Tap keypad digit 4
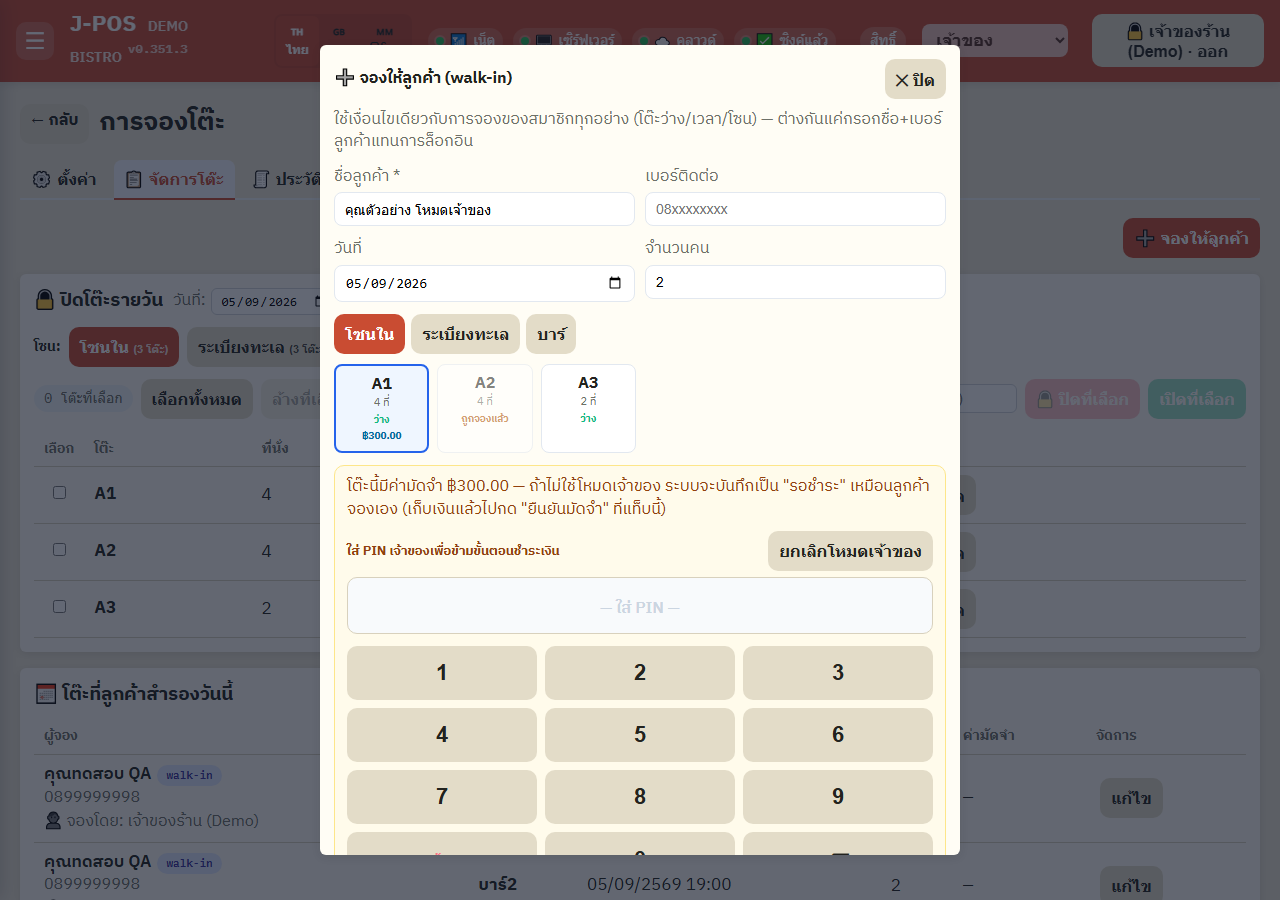 pos(442,735)
